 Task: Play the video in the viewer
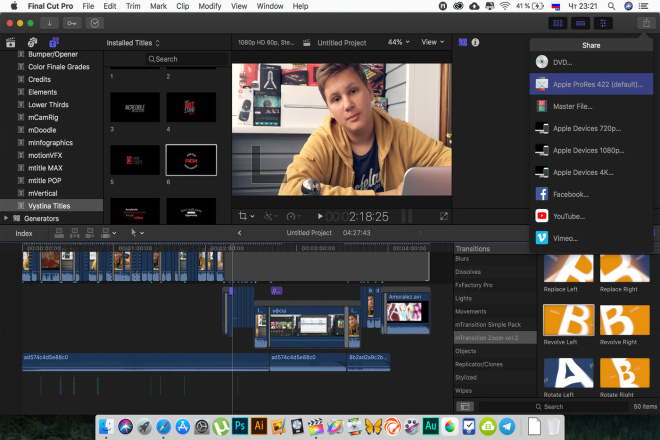(x=320, y=216)
